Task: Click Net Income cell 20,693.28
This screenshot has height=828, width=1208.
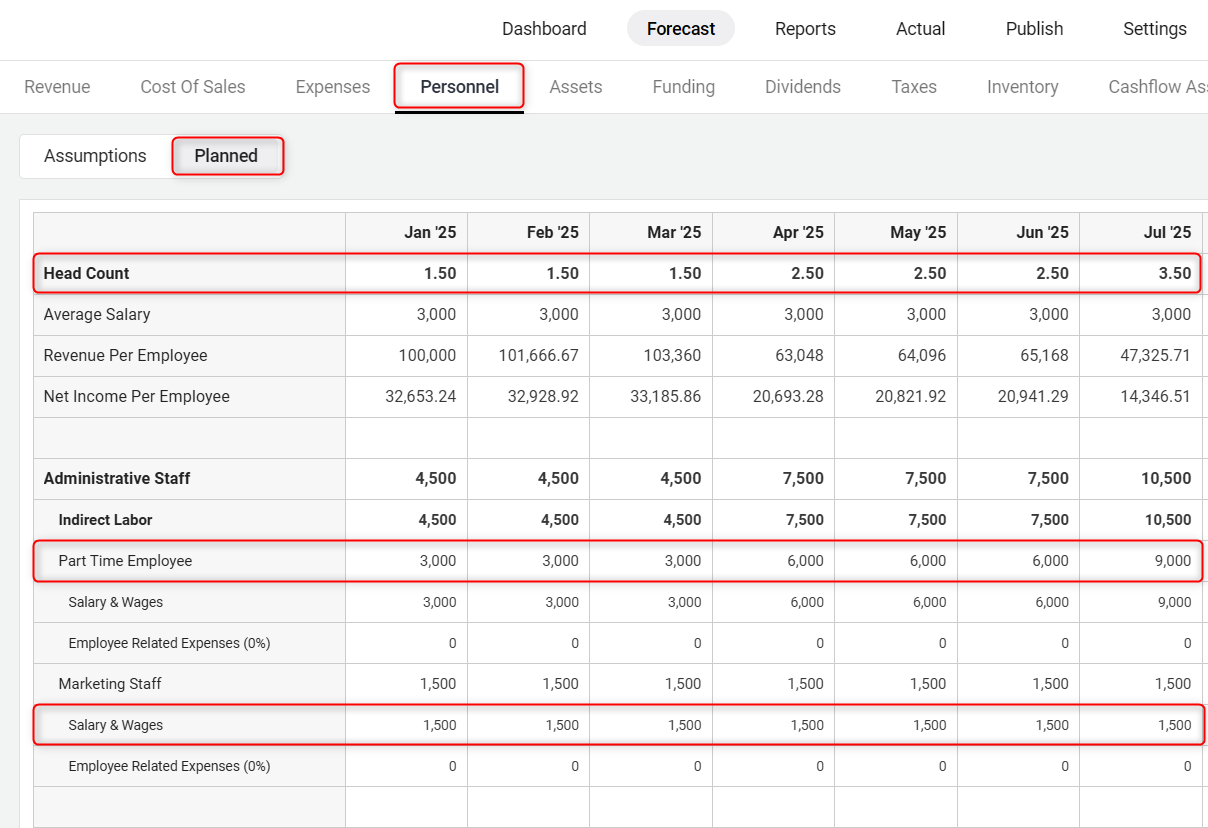Action: 789,396
